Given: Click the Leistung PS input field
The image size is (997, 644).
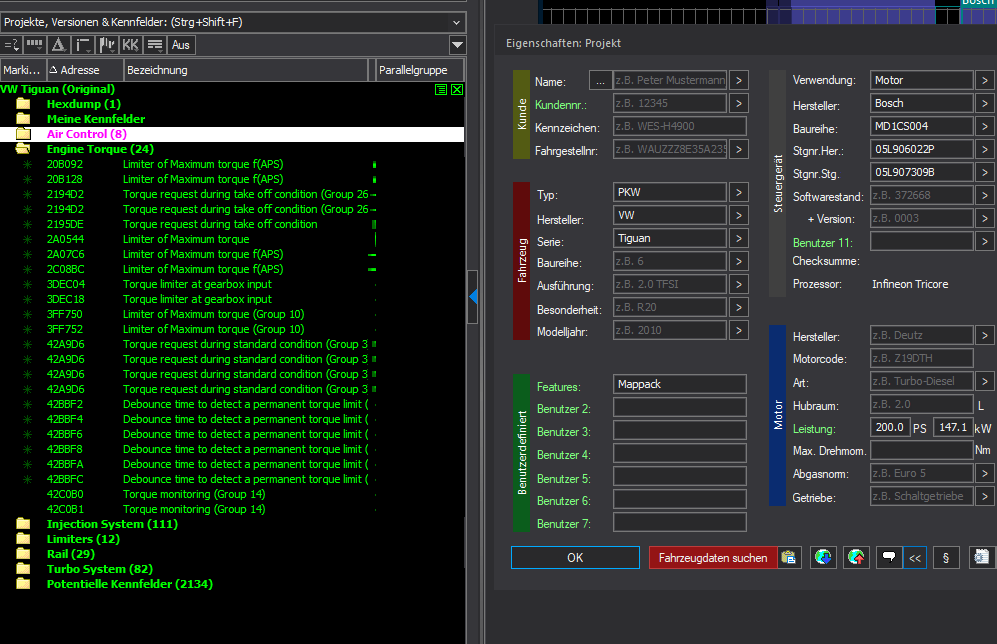Looking at the screenshot, I should point(888,428).
